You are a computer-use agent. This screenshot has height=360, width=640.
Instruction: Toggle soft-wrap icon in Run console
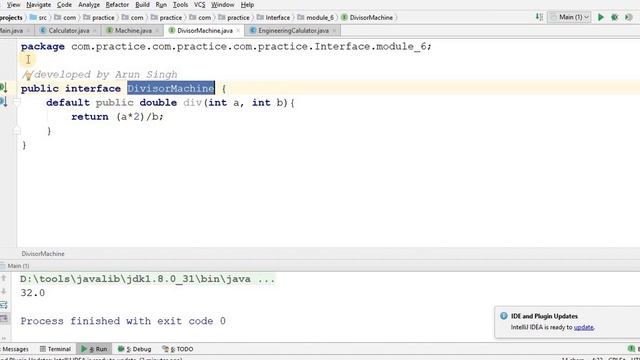4,304
